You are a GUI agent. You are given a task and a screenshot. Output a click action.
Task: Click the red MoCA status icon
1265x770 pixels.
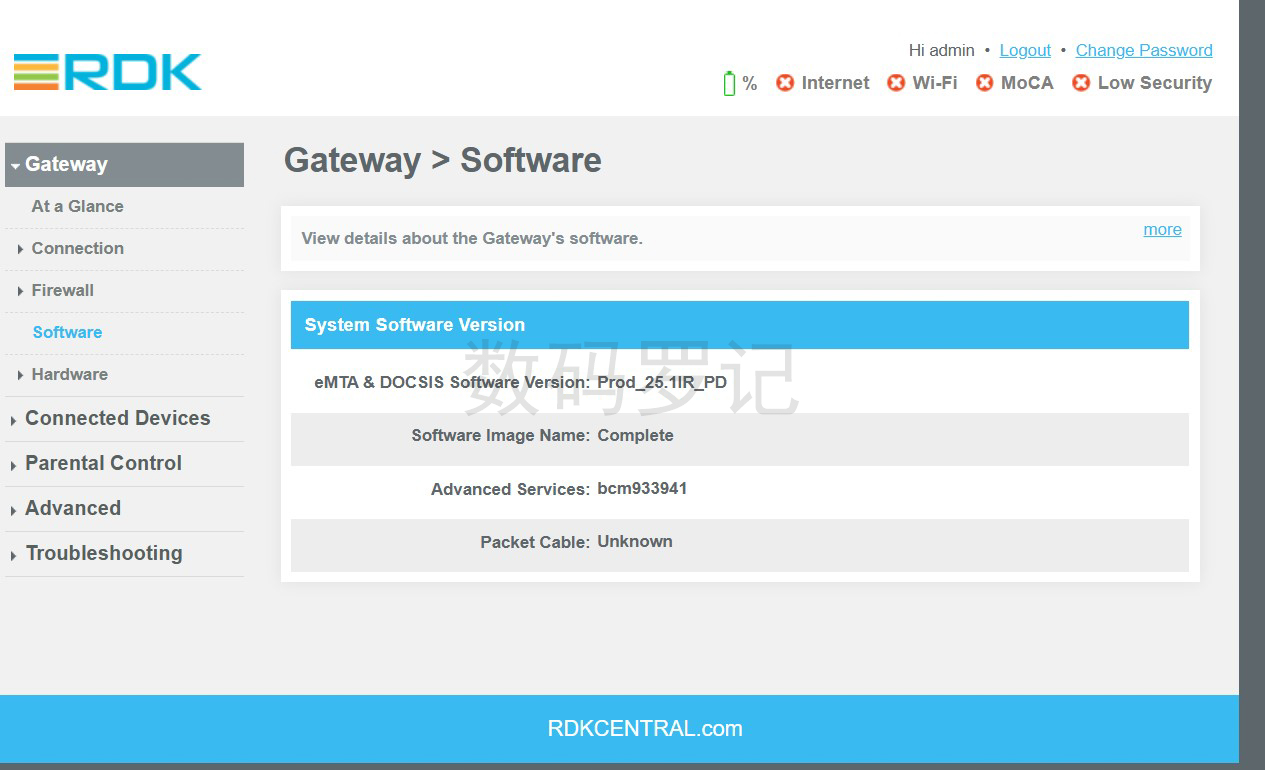point(985,83)
